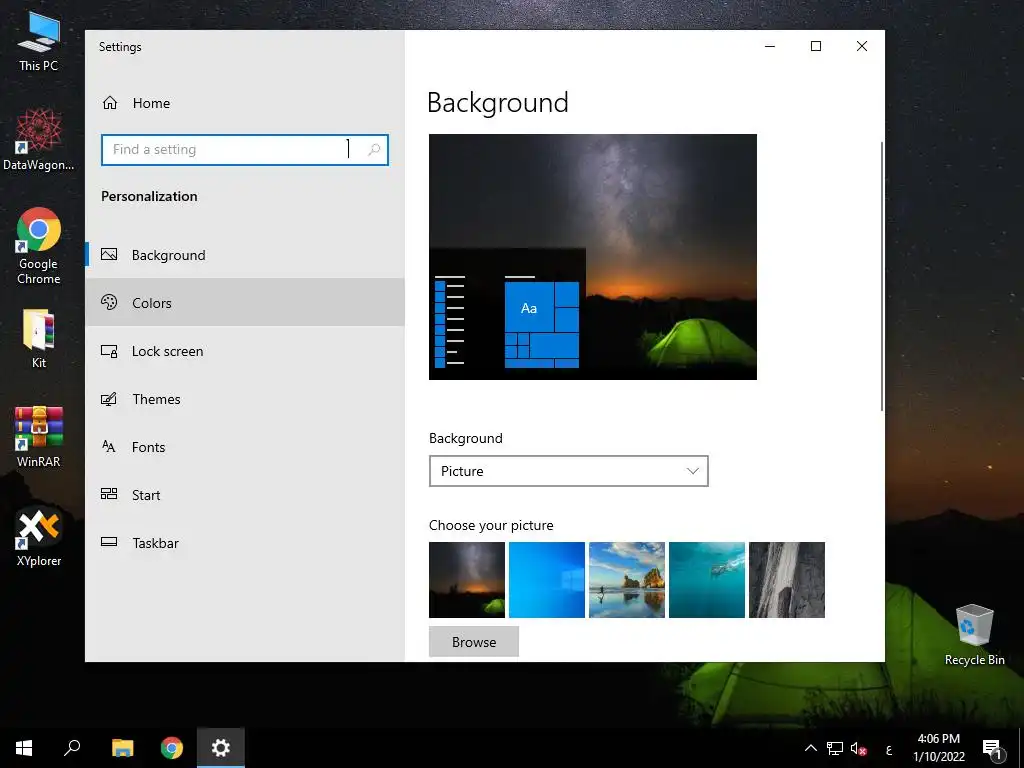The height and width of the screenshot is (768, 1024).
Task: Open the network icon in system tray
Action: [x=835, y=748]
